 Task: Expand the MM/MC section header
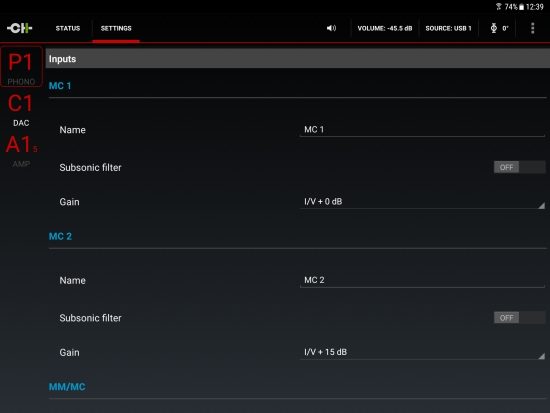coord(67,387)
